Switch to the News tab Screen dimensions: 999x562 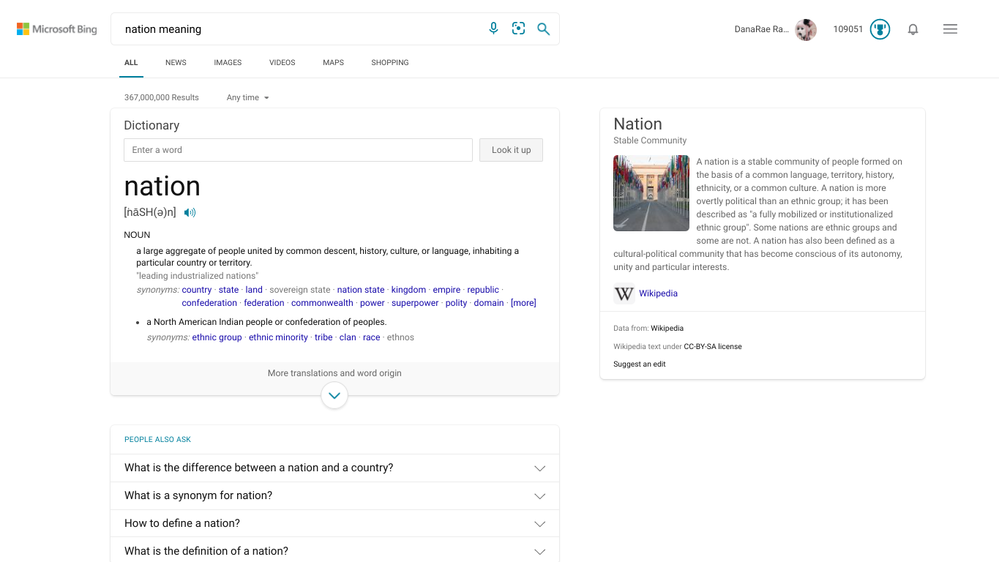176,63
